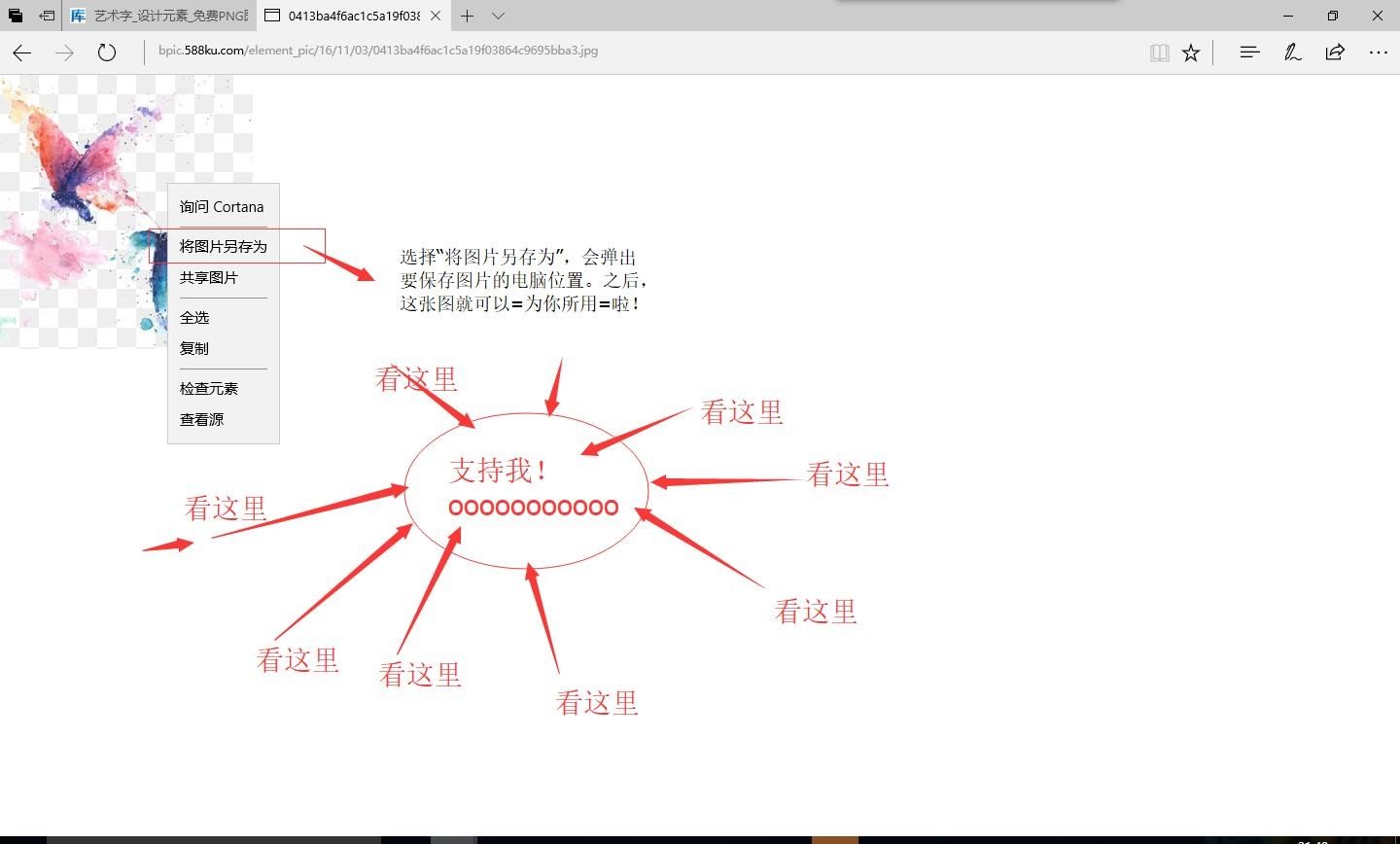The width and height of the screenshot is (1400, 844).
Task: Start a Web Note with the pen icon
Action: pyautogui.click(x=1292, y=53)
